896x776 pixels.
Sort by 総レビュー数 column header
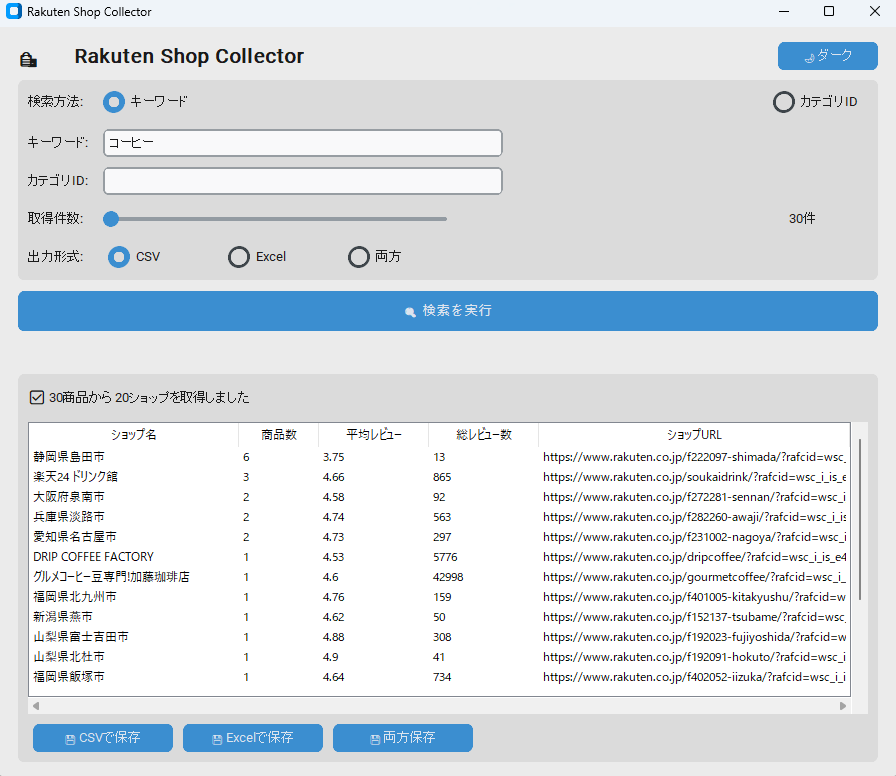pos(483,434)
